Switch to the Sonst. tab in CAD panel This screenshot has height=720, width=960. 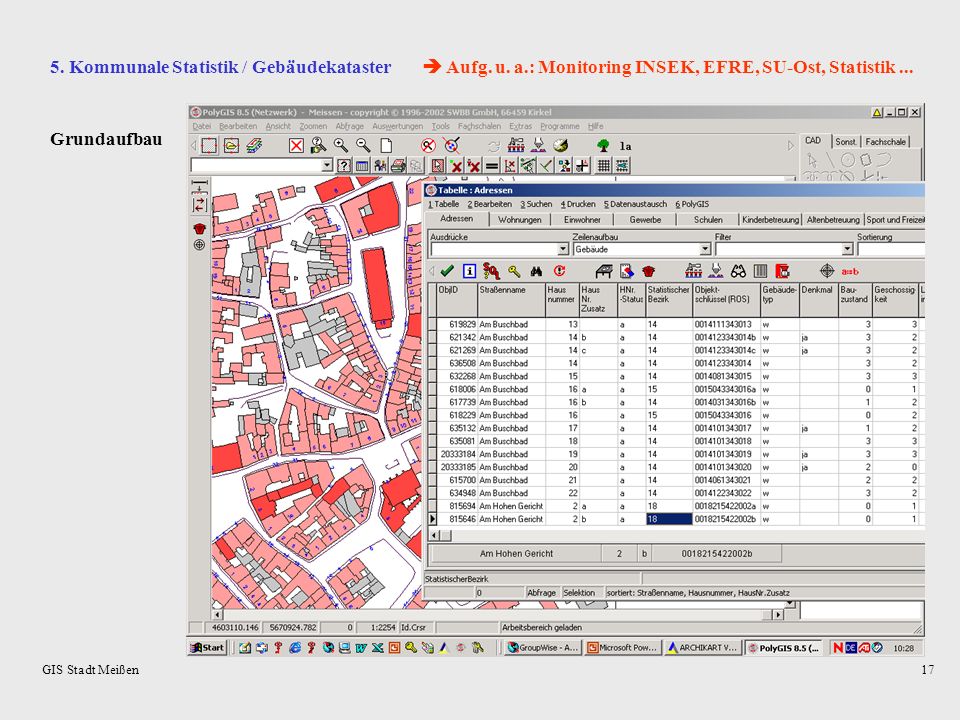pos(846,141)
